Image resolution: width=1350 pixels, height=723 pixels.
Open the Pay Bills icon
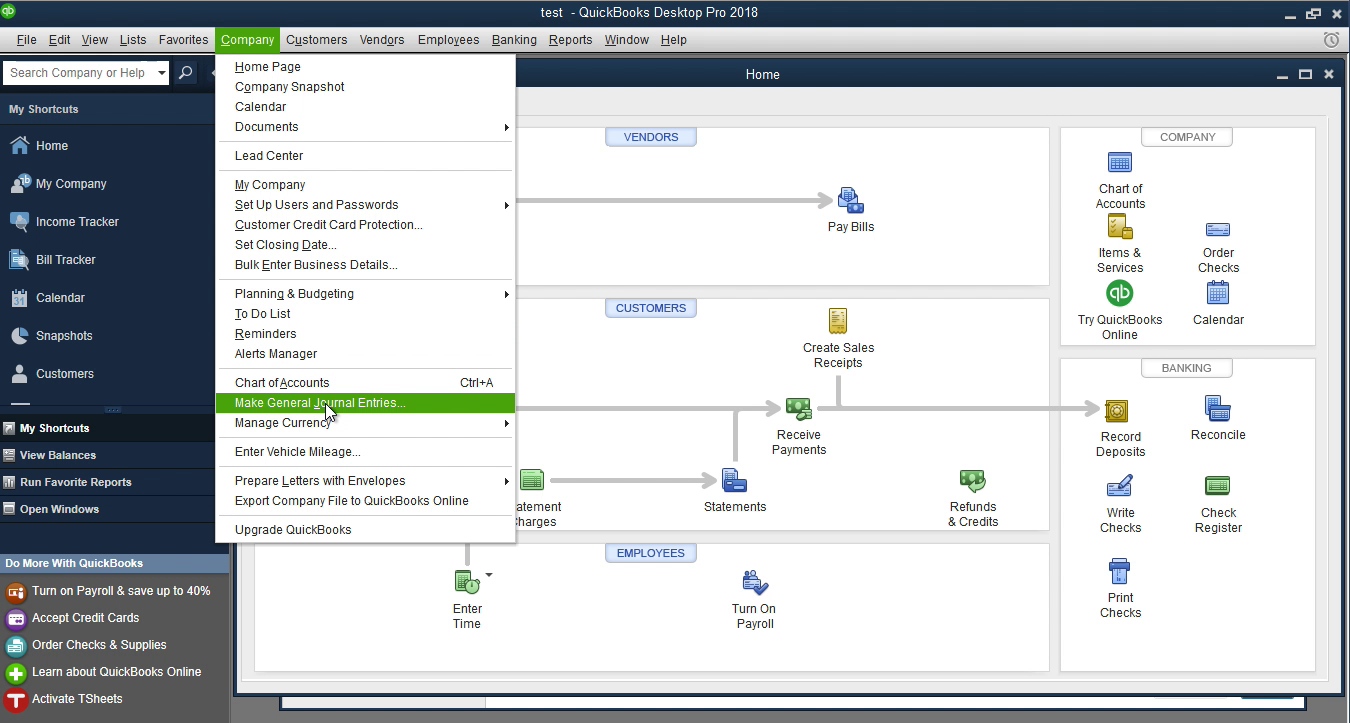(x=851, y=201)
